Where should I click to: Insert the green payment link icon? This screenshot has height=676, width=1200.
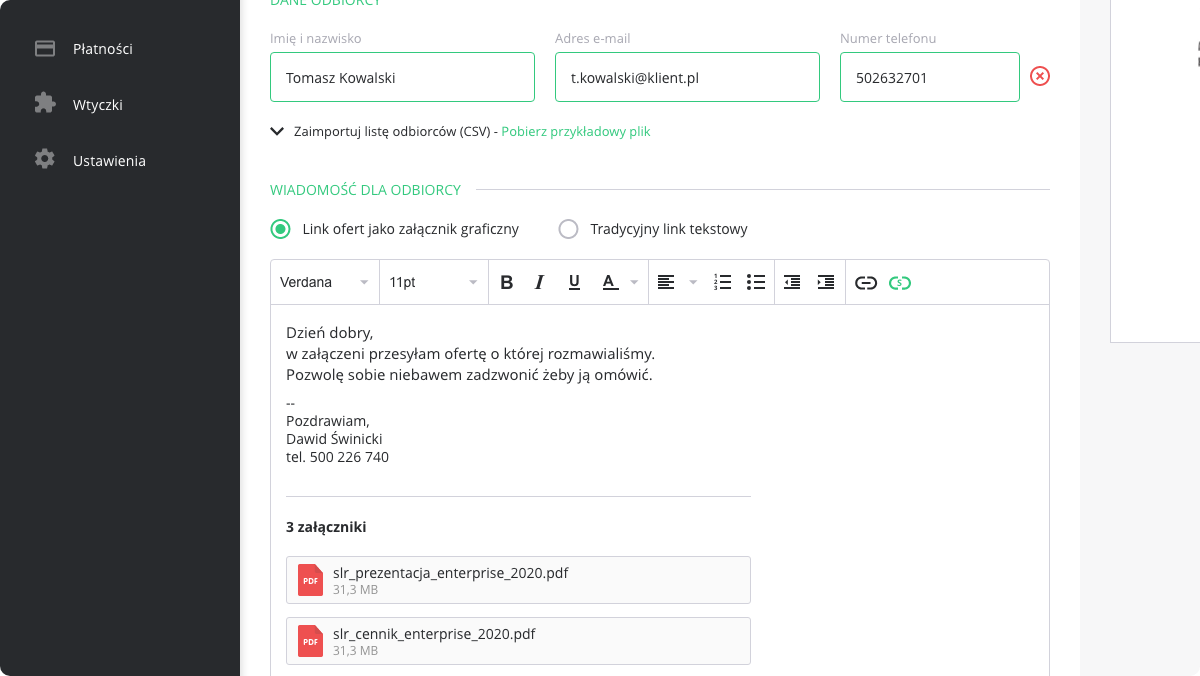[900, 283]
